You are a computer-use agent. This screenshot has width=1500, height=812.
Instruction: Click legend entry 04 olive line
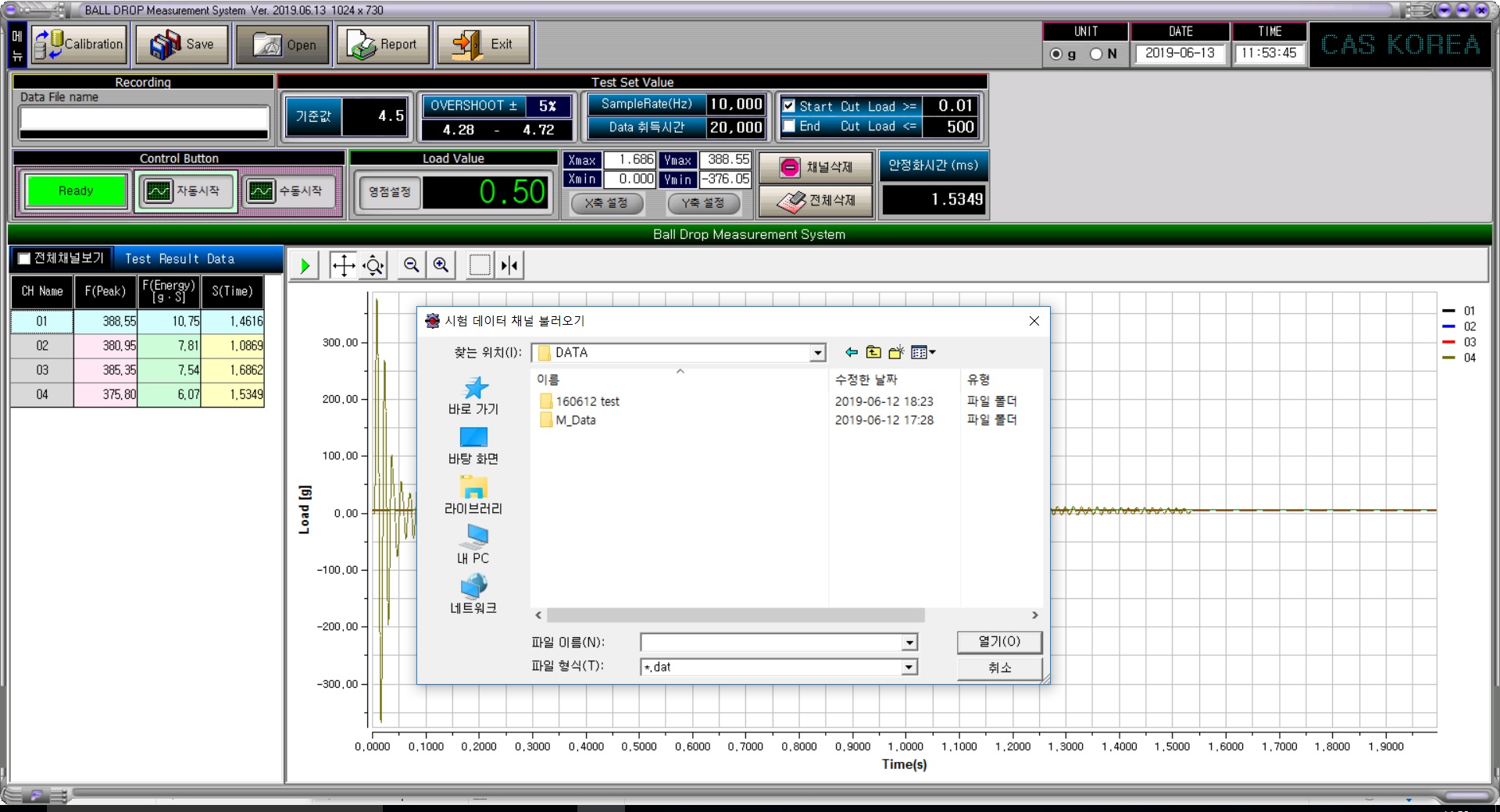click(x=1459, y=358)
